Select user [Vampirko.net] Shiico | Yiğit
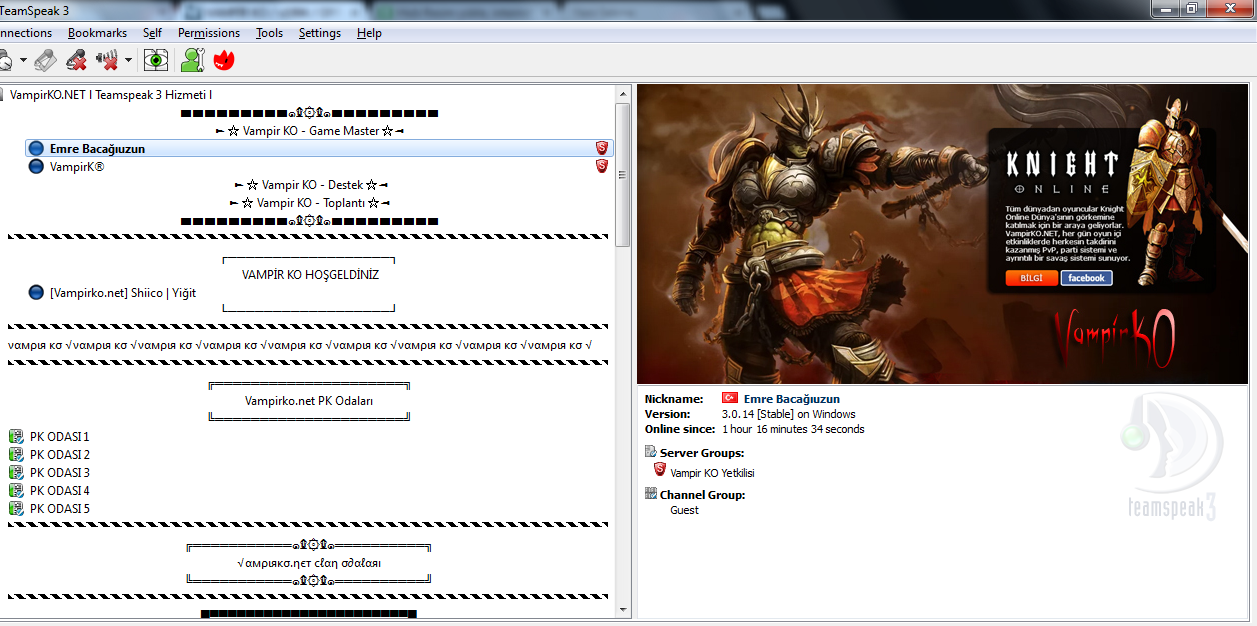 [x=123, y=293]
